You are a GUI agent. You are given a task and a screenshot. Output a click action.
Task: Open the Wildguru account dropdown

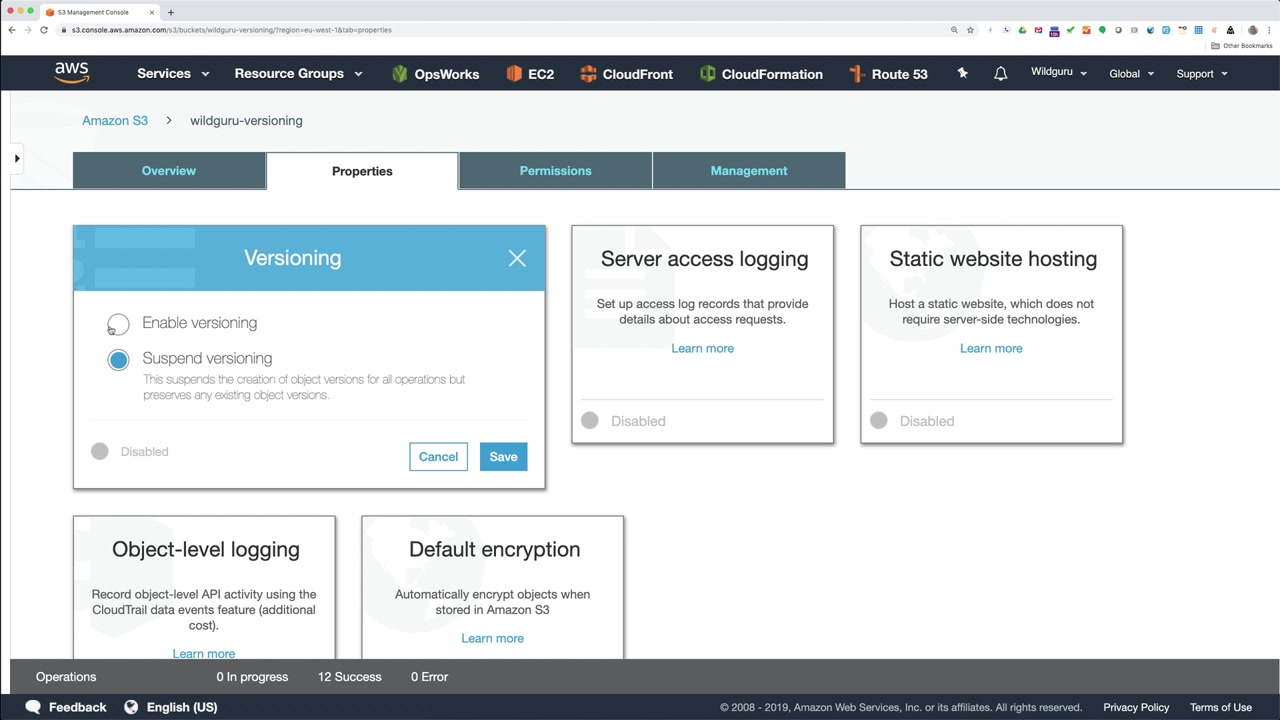pyautogui.click(x=1059, y=73)
